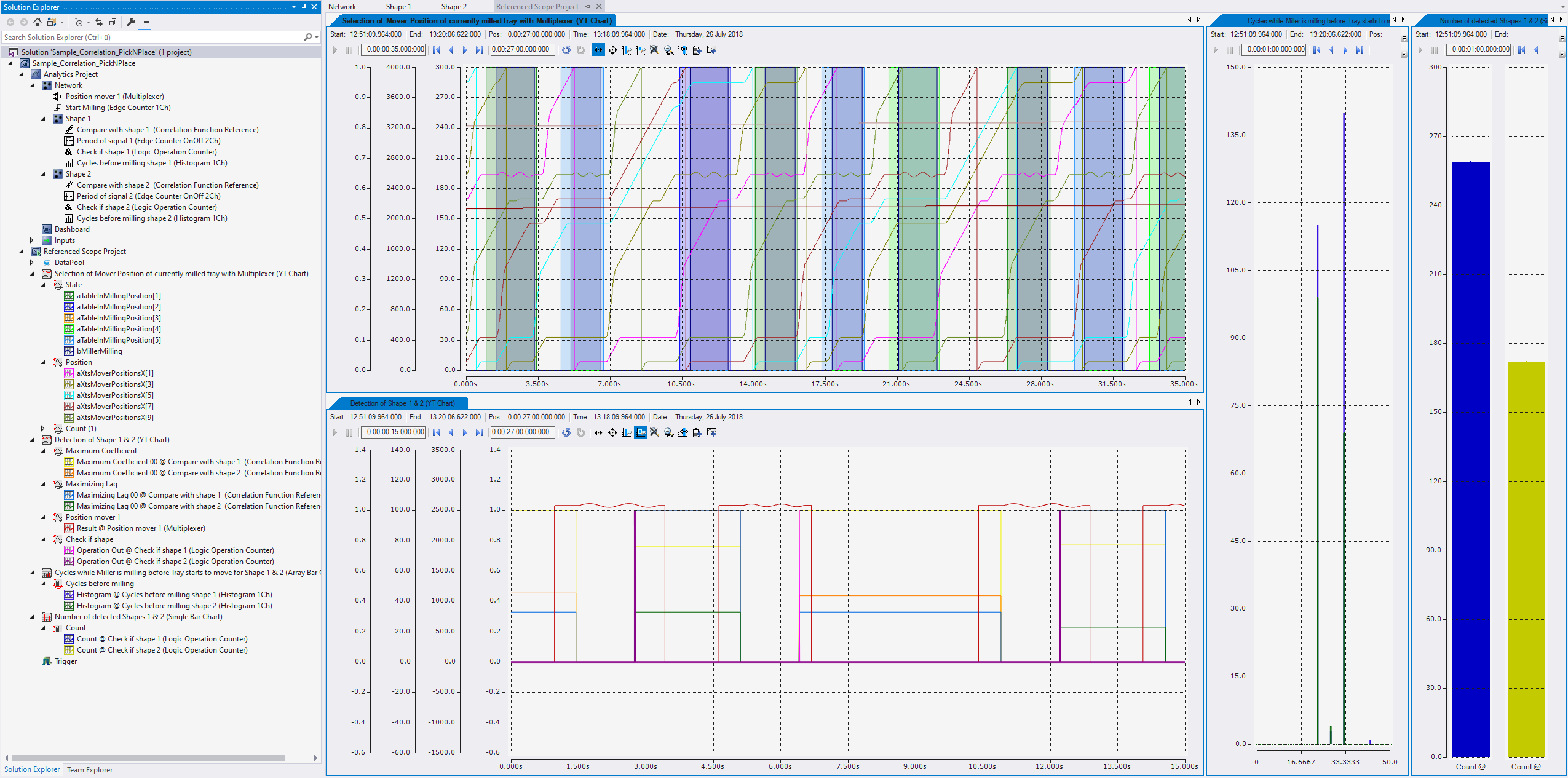Click the Zoom Max magnifier in the Mover Position chart
Image resolution: width=1568 pixels, height=778 pixels.
coord(669,50)
